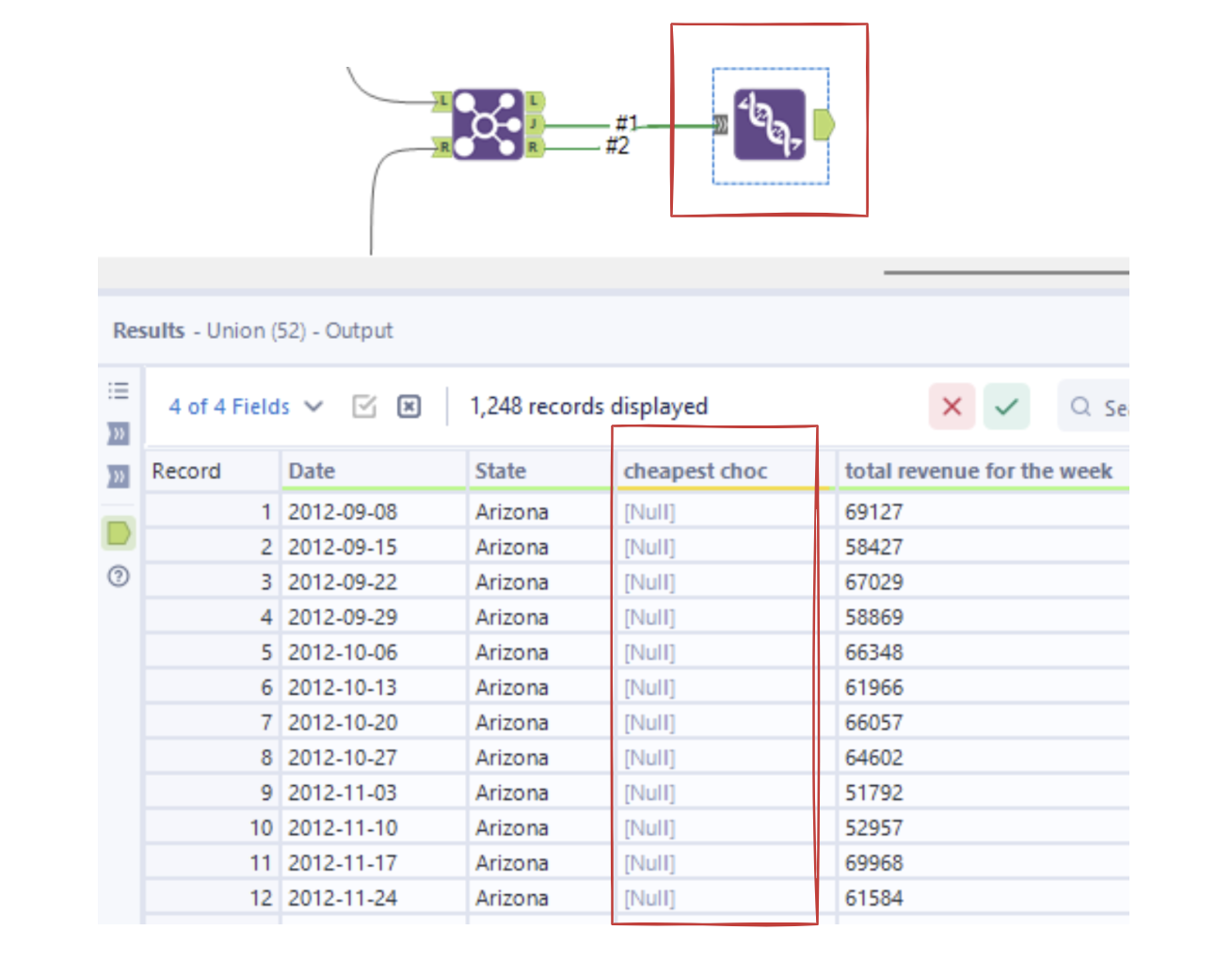Click the Union tool input anchor
The height and width of the screenshot is (978, 1232).
722,125
